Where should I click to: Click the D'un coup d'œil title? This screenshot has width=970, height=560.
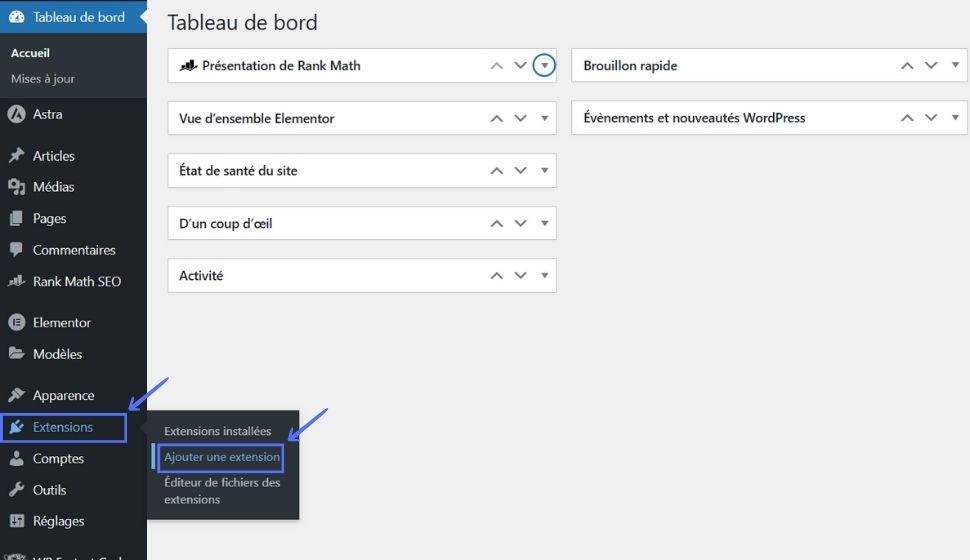click(226, 223)
